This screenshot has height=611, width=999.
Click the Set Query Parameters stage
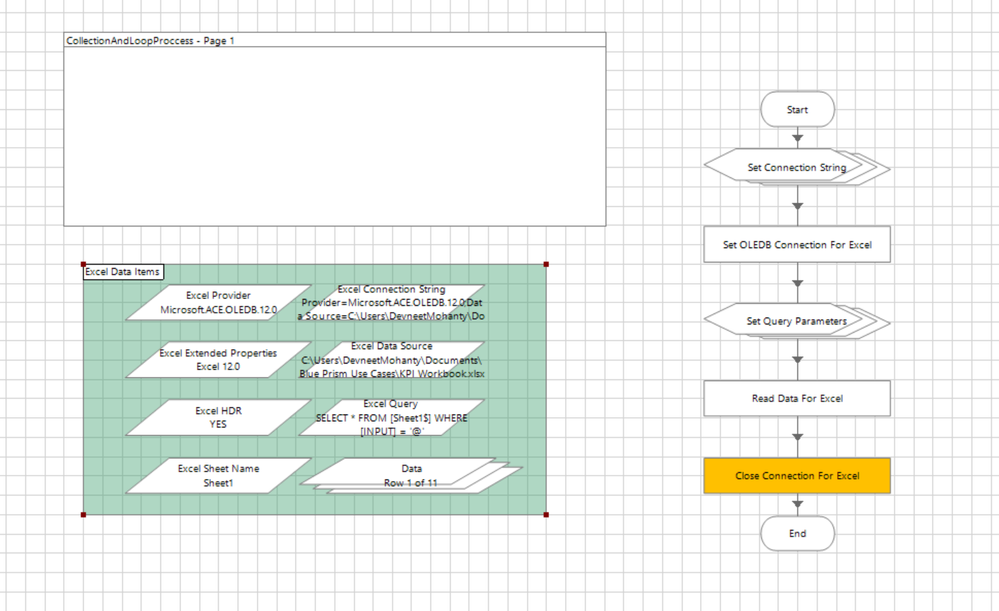point(796,321)
